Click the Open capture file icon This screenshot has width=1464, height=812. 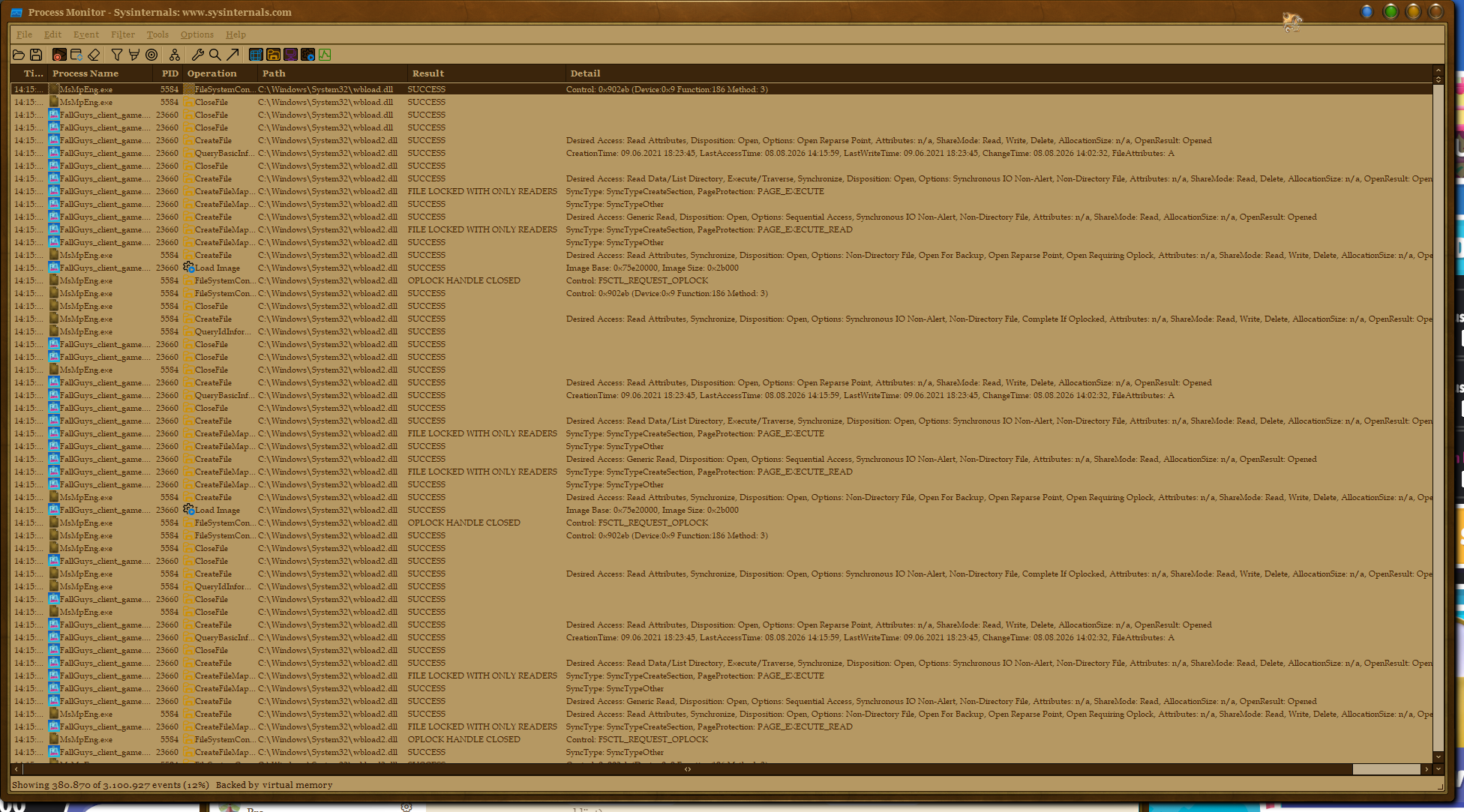tap(19, 55)
